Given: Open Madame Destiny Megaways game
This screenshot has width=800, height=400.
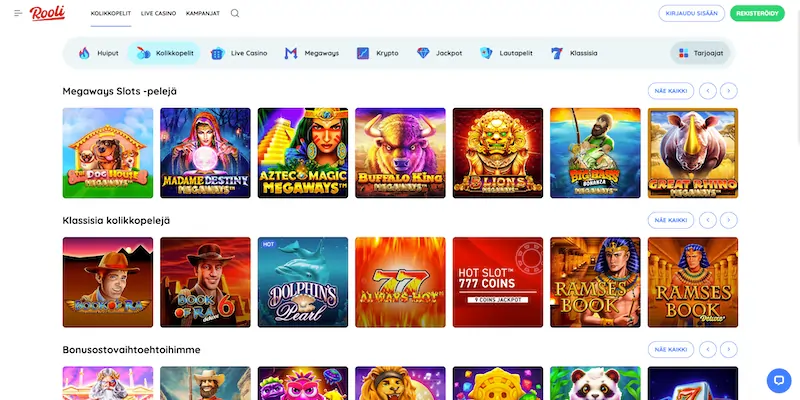Looking at the screenshot, I should [205, 153].
